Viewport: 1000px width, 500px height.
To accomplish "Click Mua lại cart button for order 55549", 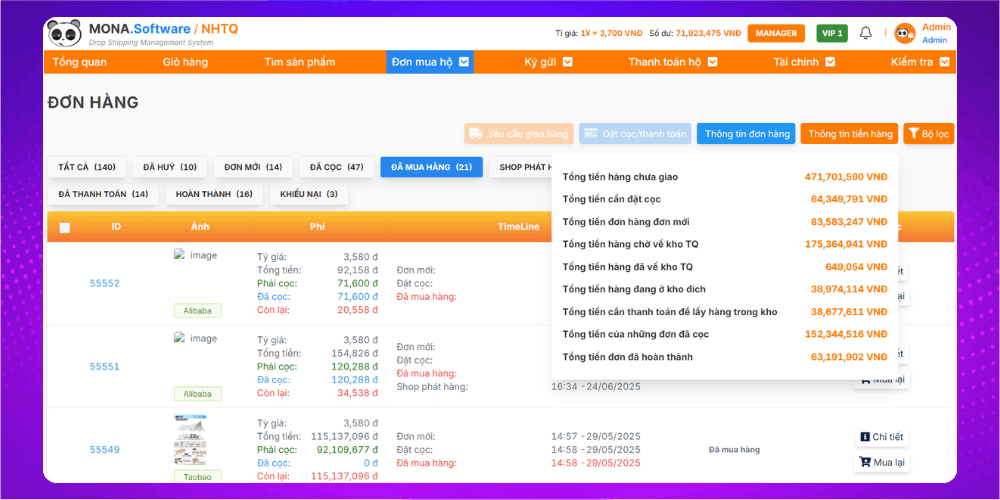I will coord(881,462).
